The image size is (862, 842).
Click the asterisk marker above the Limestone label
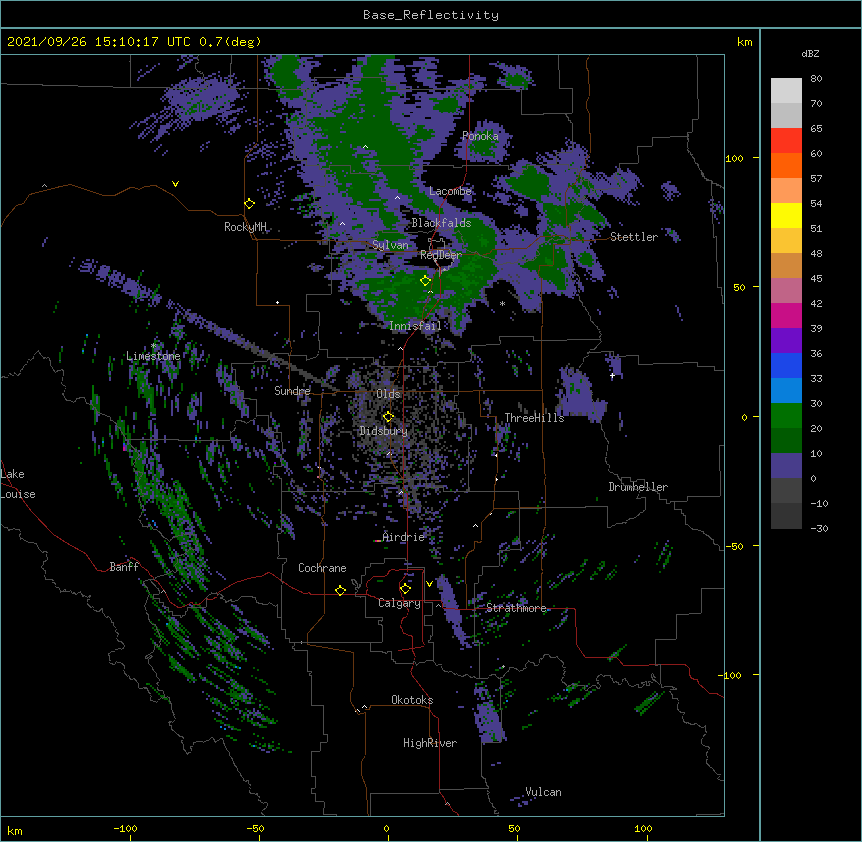pyautogui.click(x=154, y=346)
